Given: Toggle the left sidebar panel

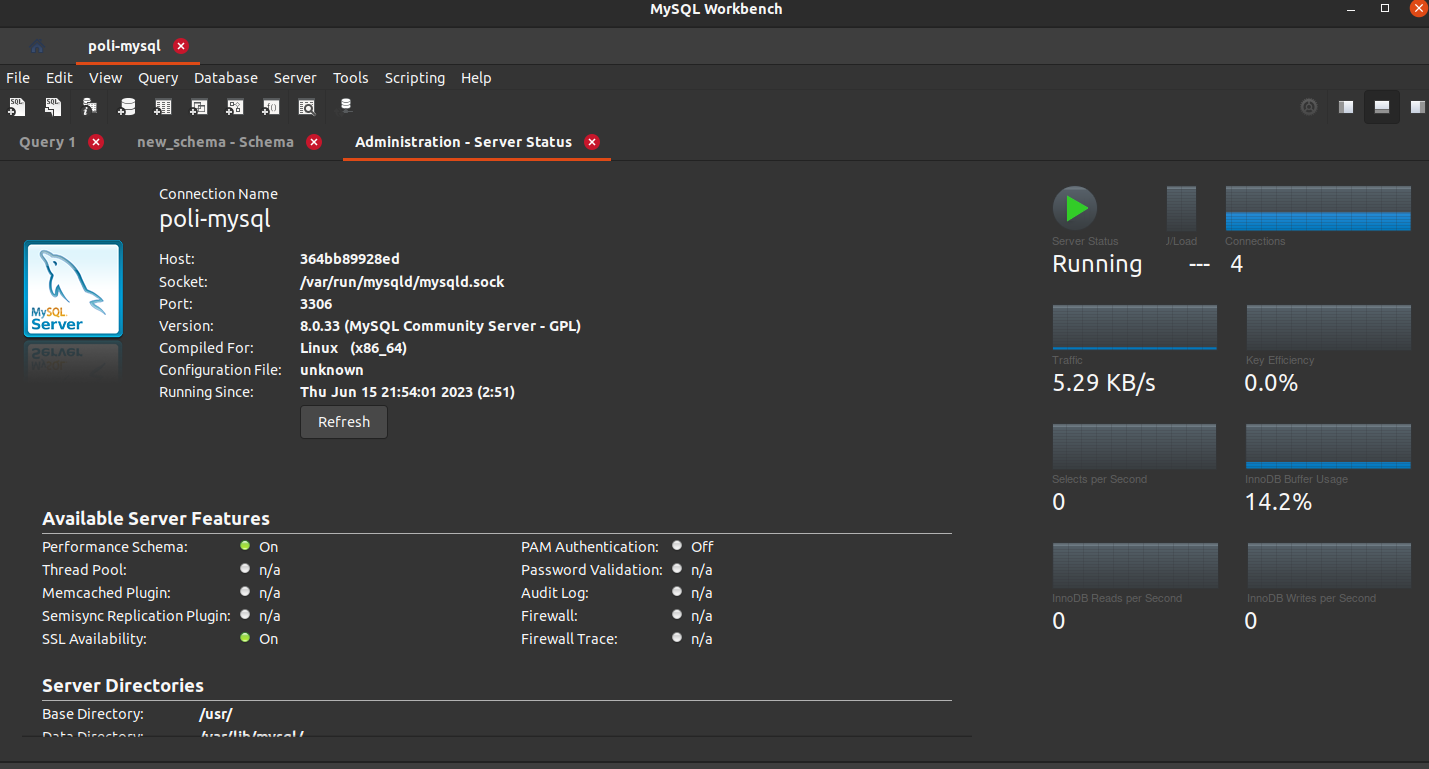Looking at the screenshot, I should pos(1346,107).
